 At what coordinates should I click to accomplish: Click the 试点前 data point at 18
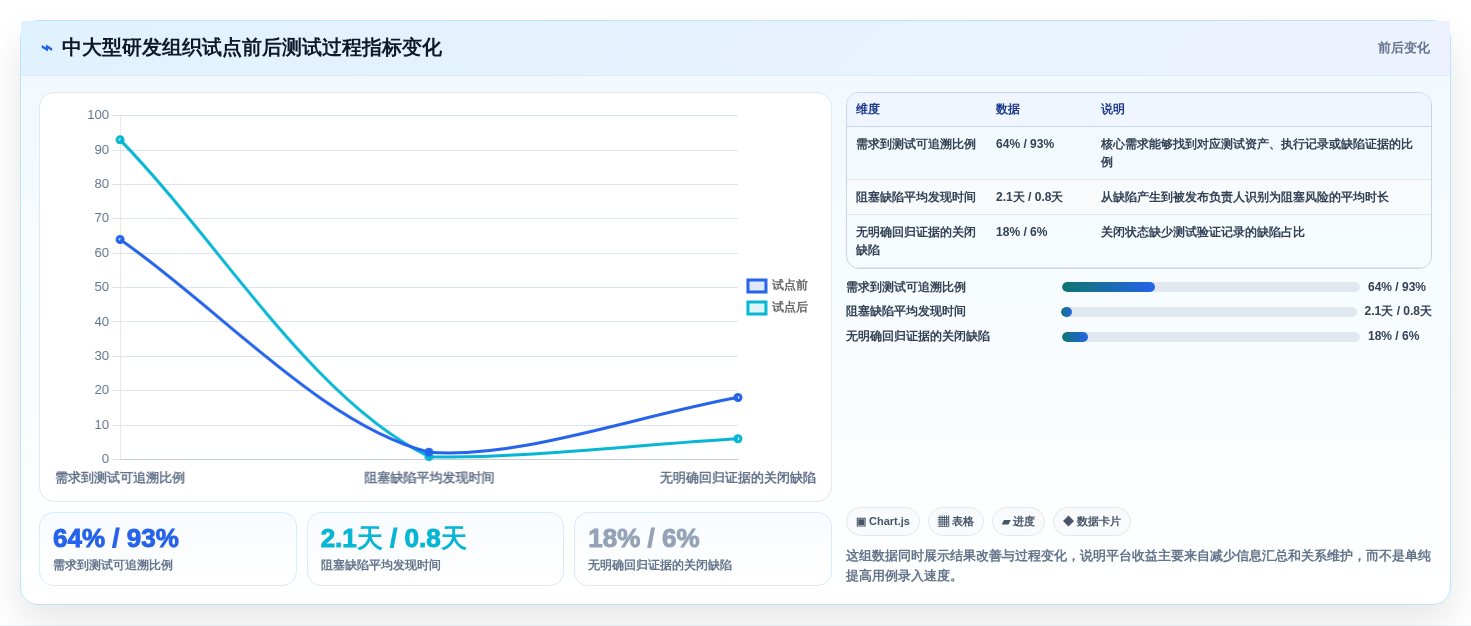738,397
